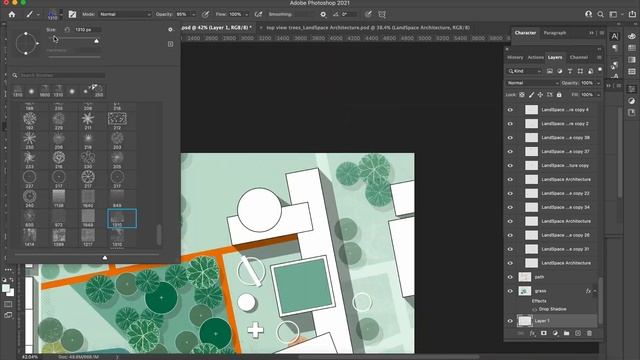This screenshot has height=360, width=640.
Task: Lock transparent pixels icon
Action: tap(522, 95)
